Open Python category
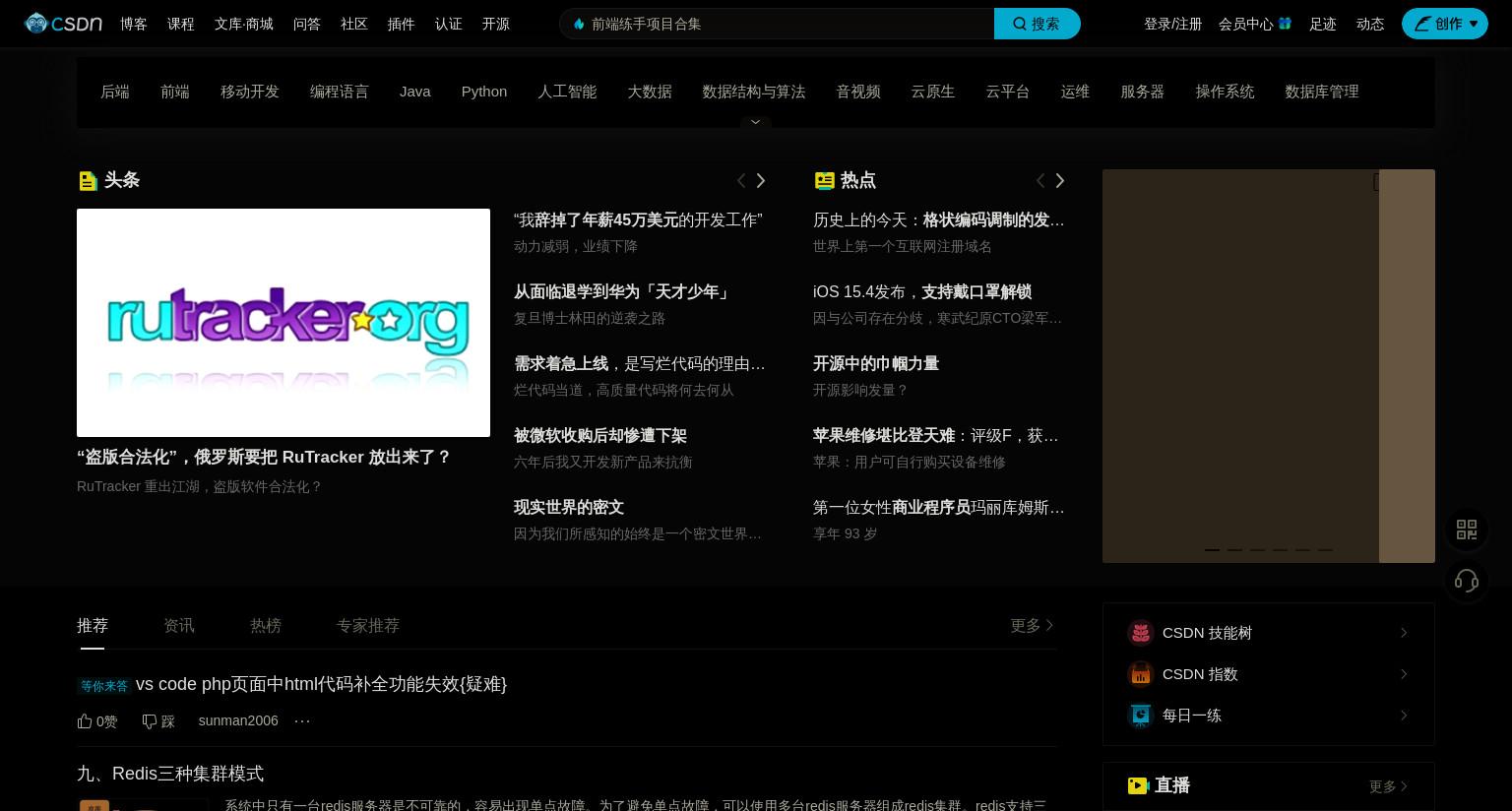This screenshot has width=1512, height=811. click(484, 92)
